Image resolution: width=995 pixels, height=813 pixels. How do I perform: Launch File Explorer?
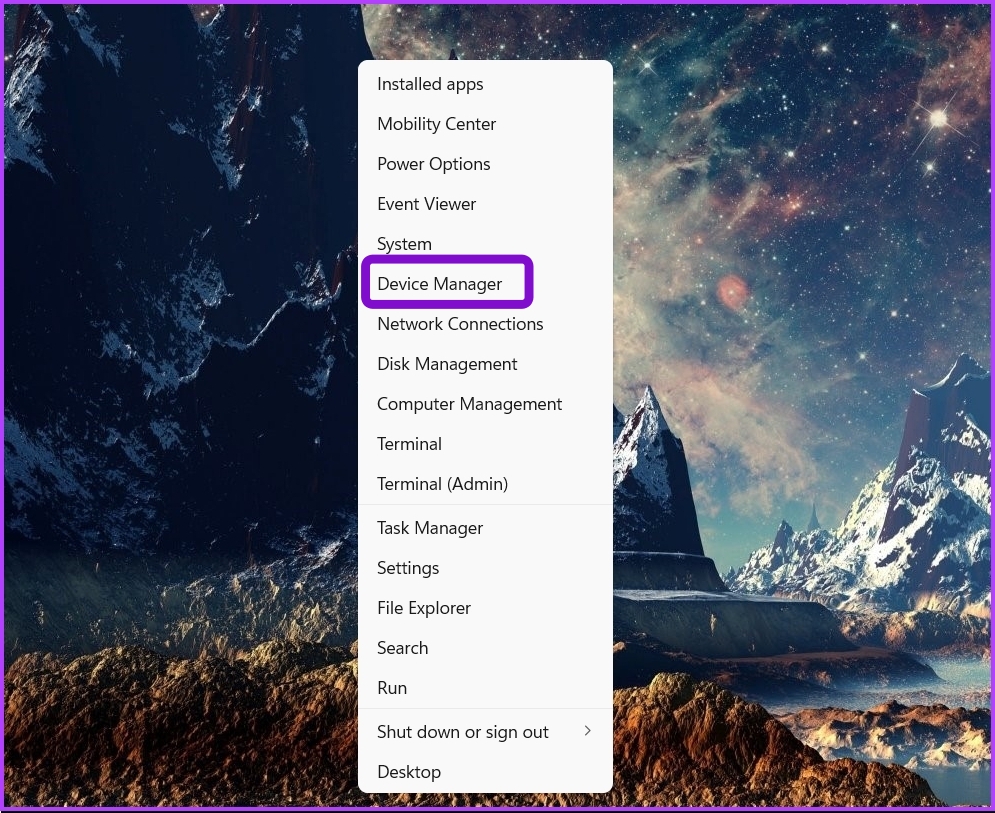[x=424, y=608]
